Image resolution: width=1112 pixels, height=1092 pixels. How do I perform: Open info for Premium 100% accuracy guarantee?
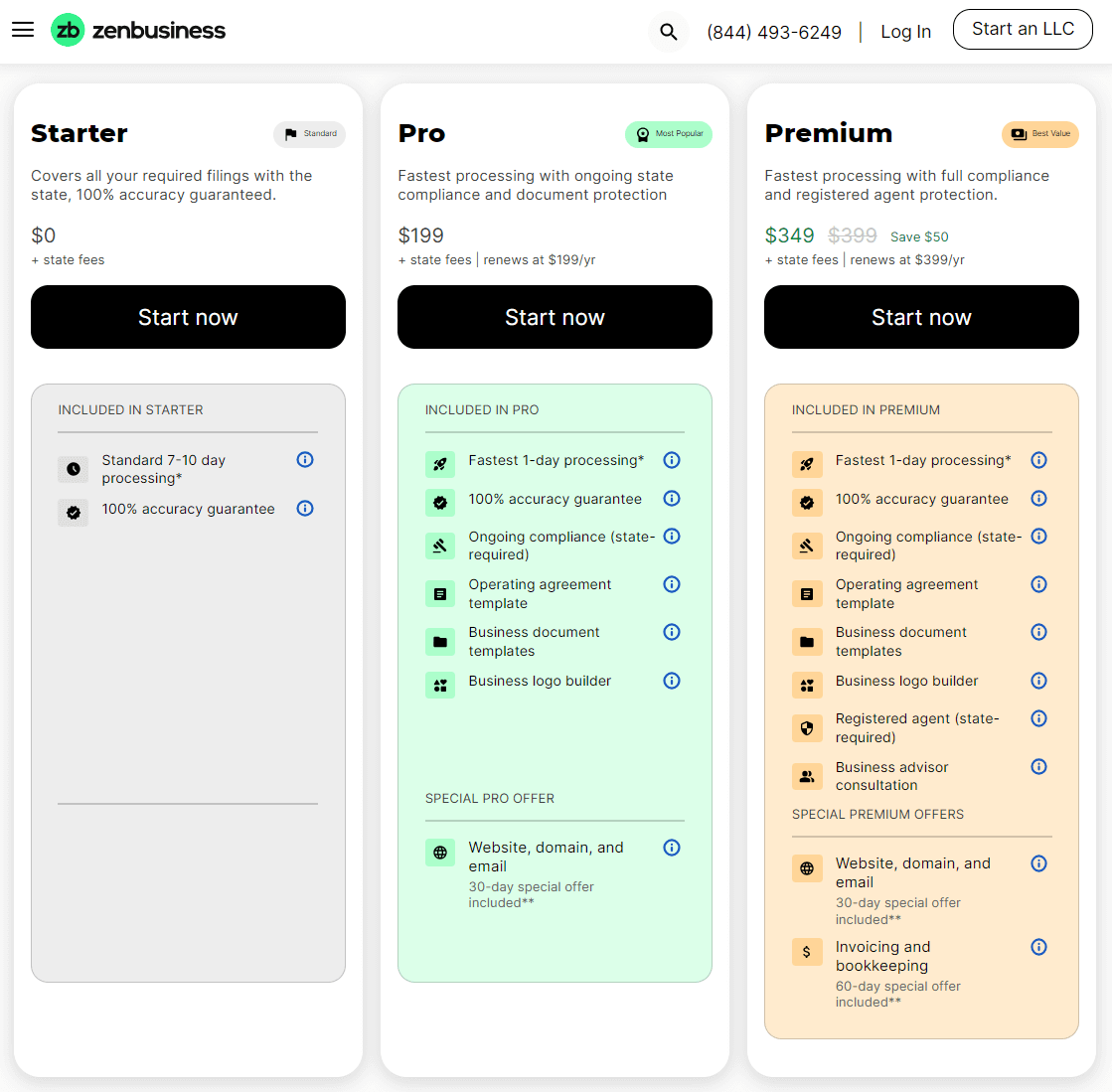pyautogui.click(x=1038, y=499)
